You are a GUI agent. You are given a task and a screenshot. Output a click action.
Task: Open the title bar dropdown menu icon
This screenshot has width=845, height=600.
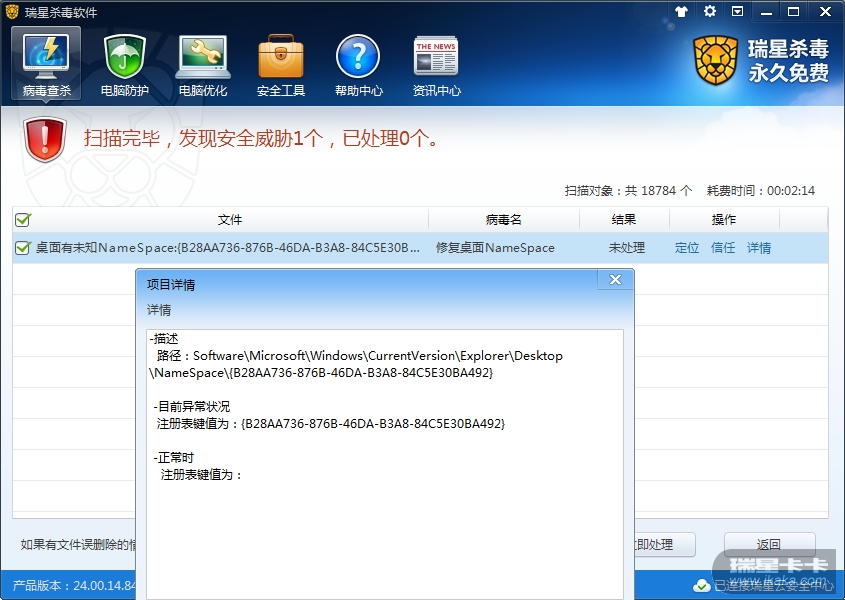click(738, 11)
